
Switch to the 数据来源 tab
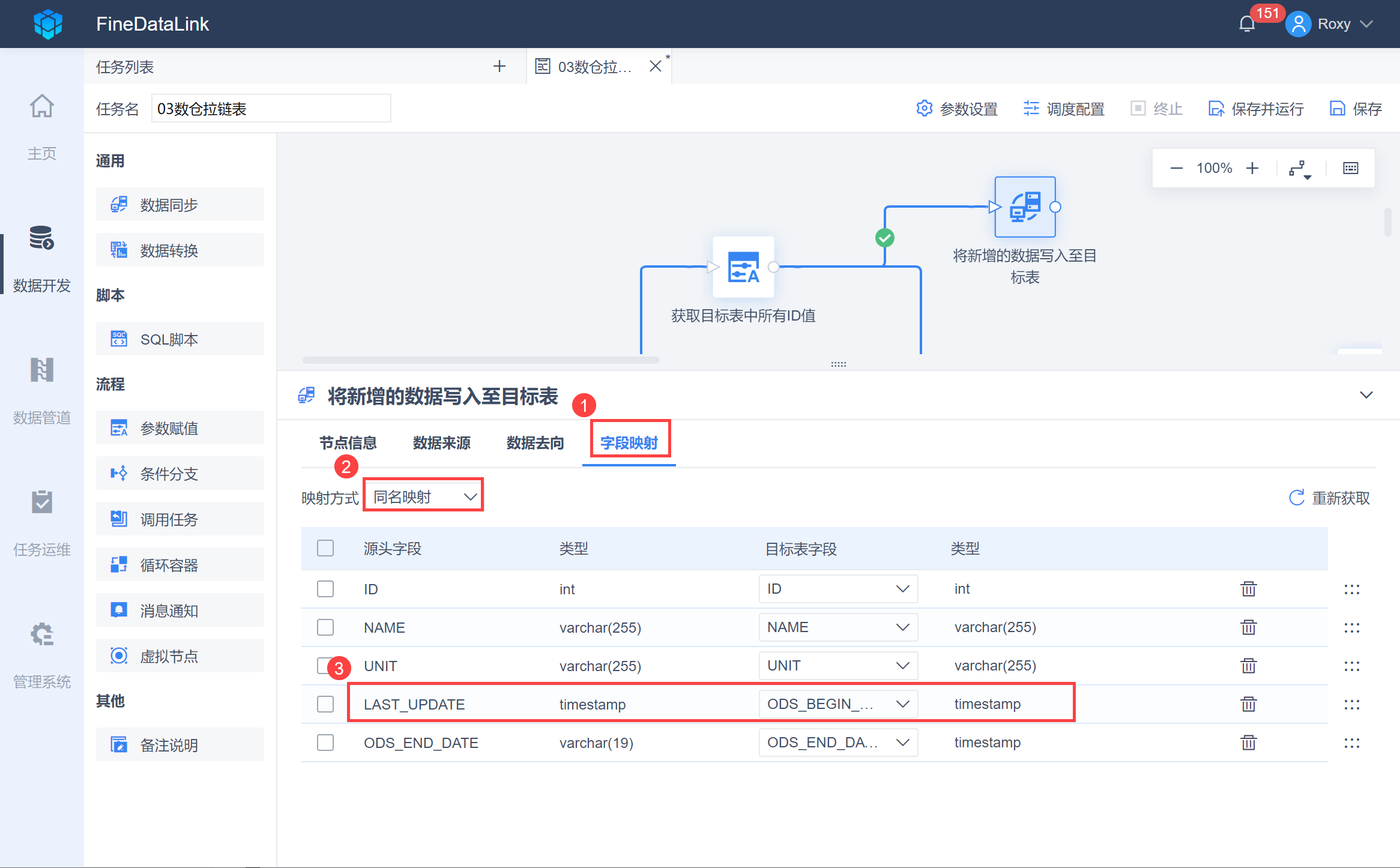point(441,443)
